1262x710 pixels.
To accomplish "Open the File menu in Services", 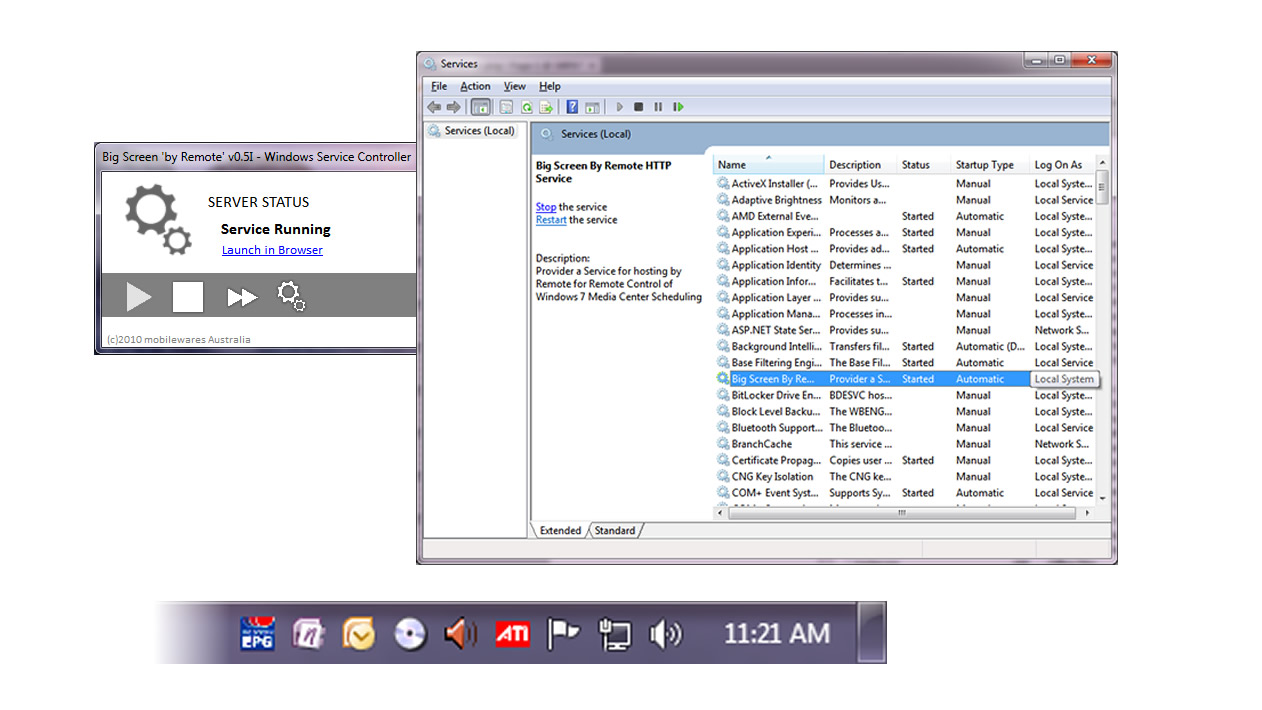I will coord(439,86).
